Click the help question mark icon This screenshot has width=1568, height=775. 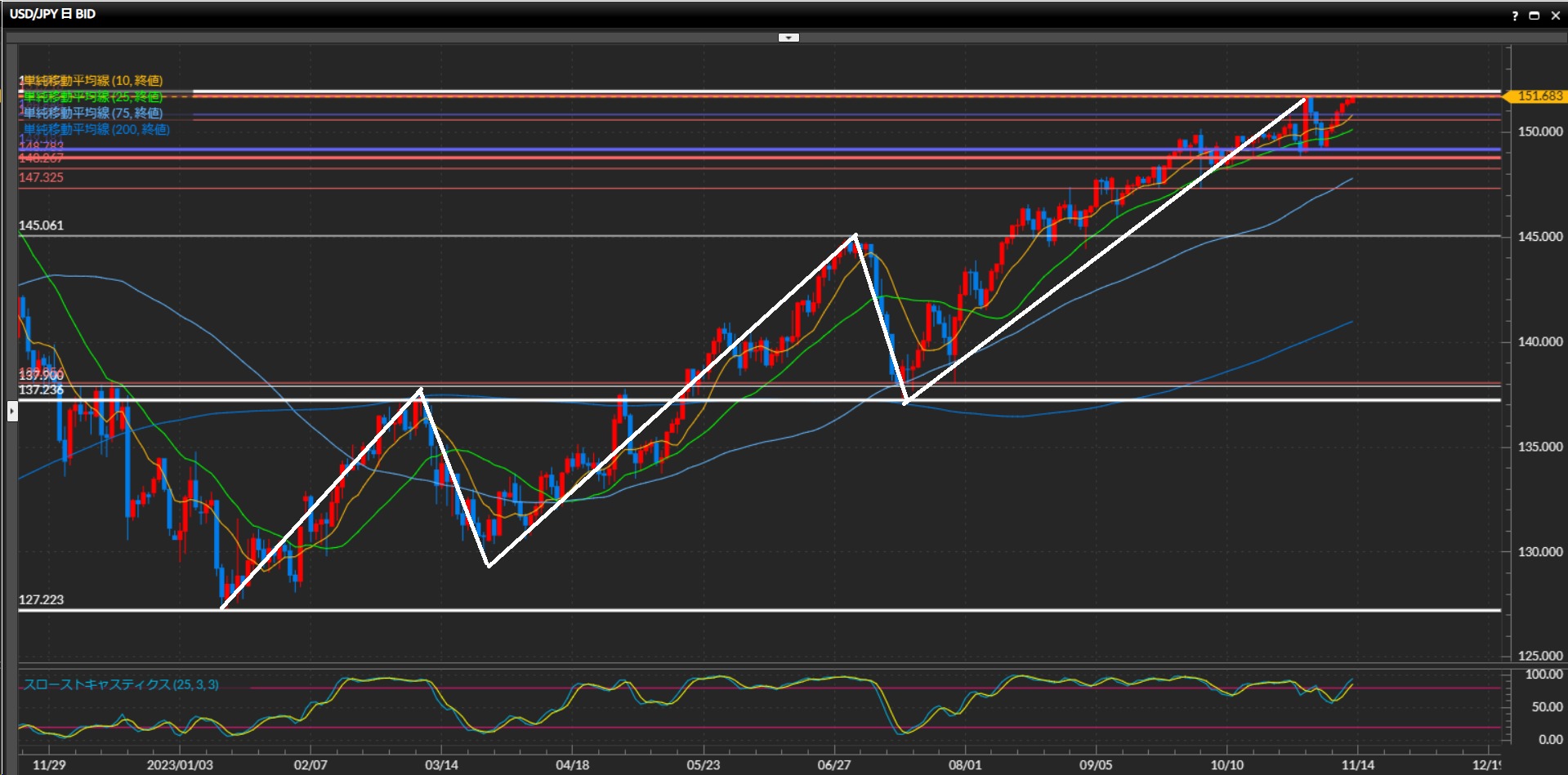click(1515, 16)
